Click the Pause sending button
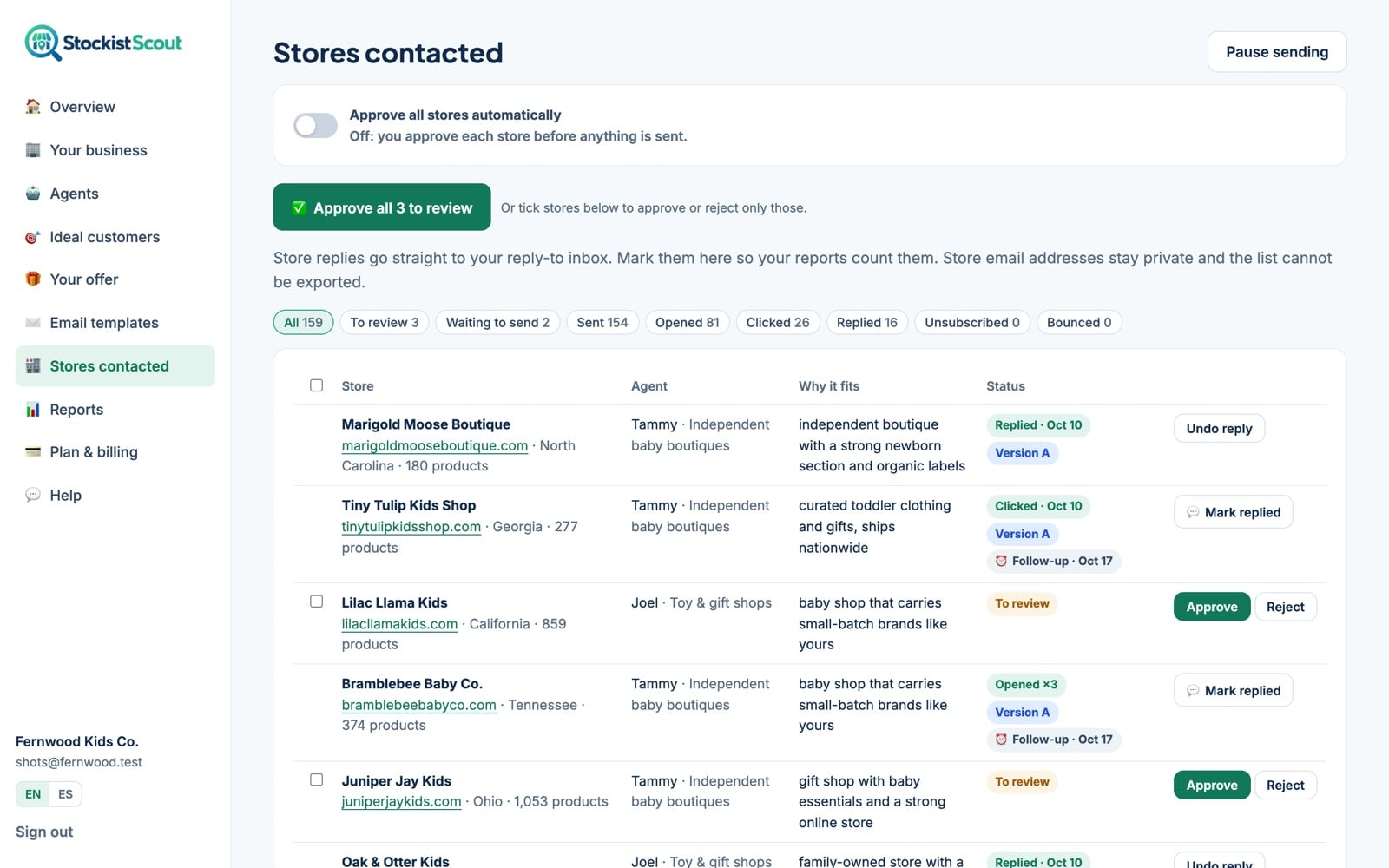 (x=1276, y=52)
